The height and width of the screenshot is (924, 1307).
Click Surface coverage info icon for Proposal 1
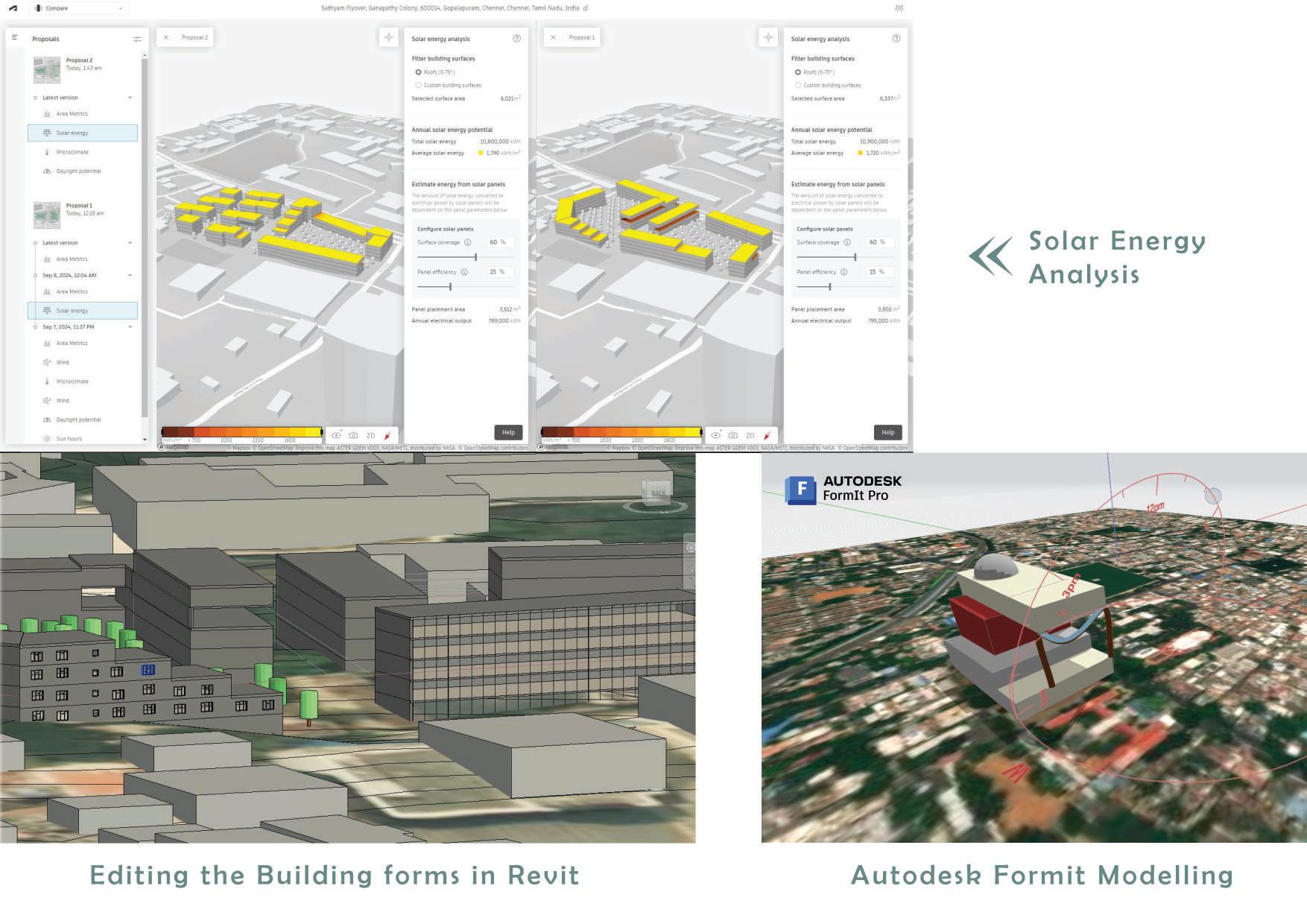[x=847, y=242]
